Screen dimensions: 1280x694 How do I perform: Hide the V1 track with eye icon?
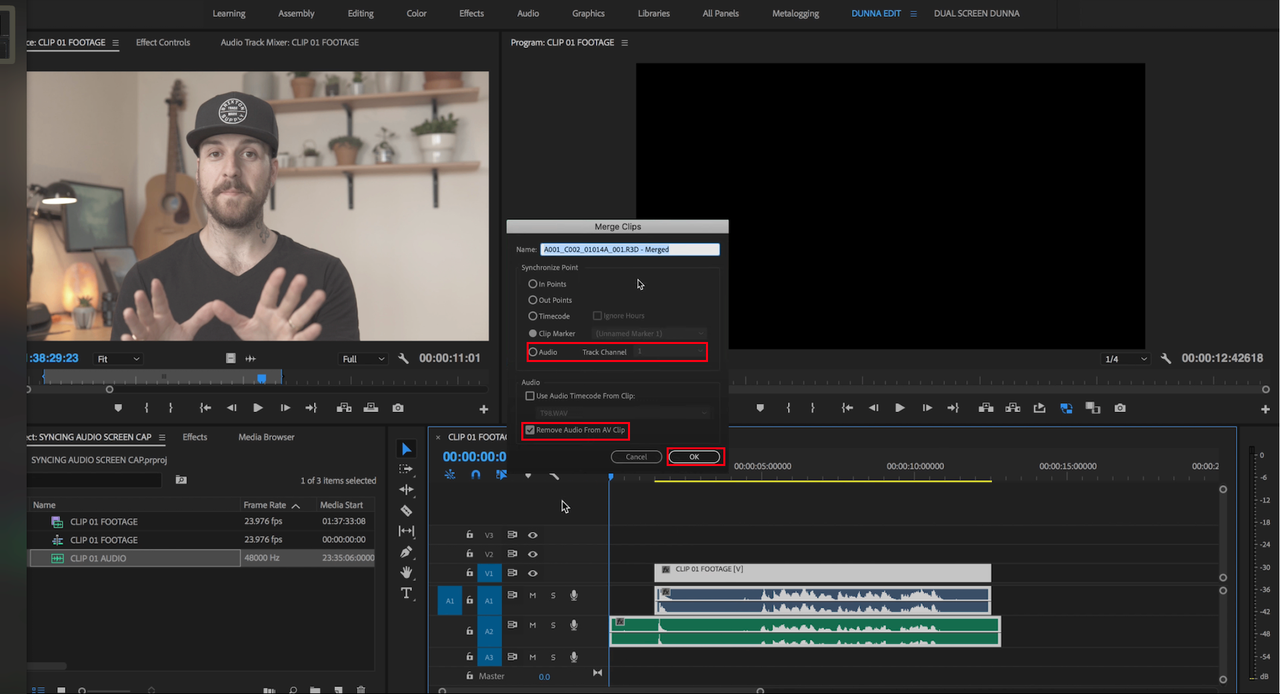[x=532, y=573]
